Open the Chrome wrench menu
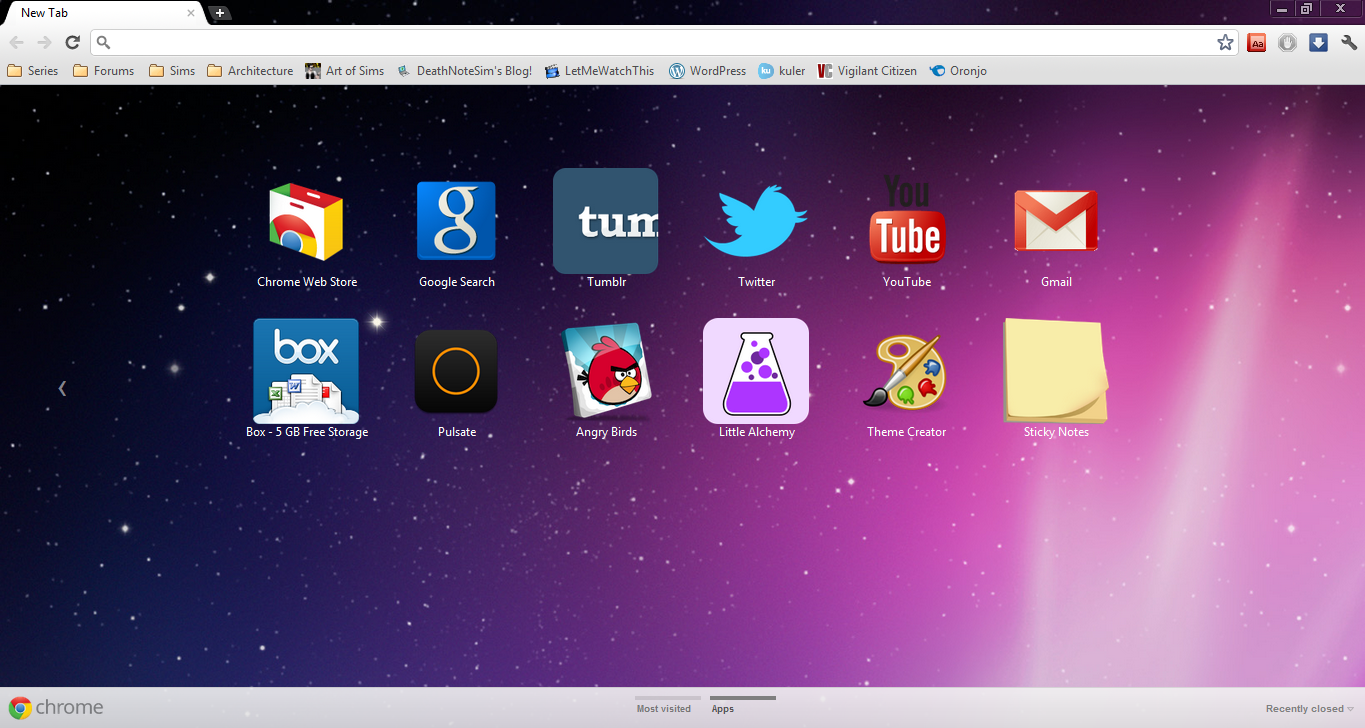This screenshot has width=1365, height=728. (x=1349, y=42)
